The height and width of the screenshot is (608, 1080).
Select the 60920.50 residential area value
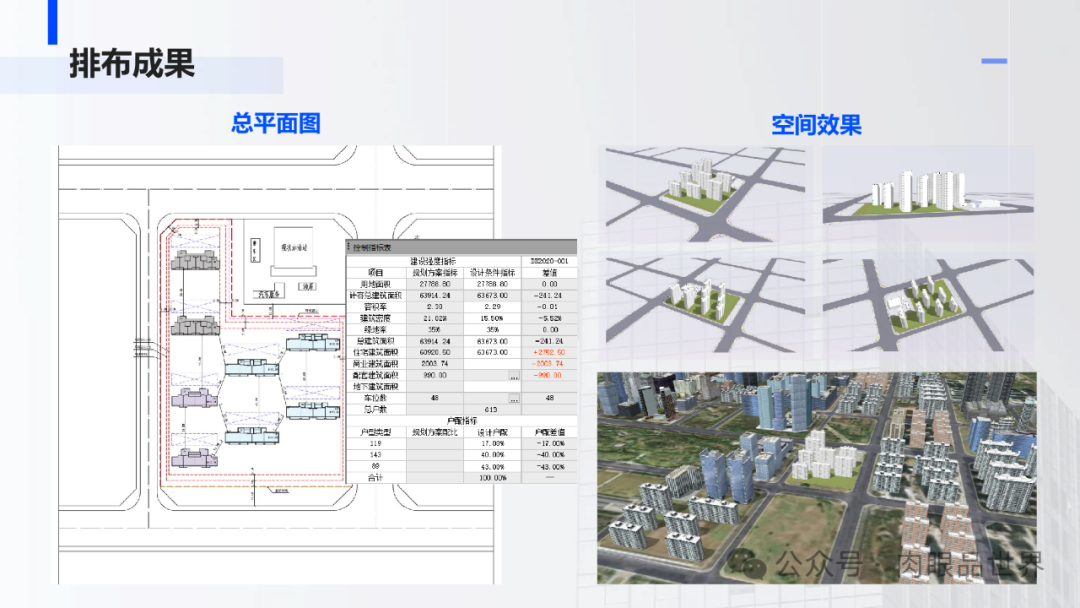coord(435,353)
